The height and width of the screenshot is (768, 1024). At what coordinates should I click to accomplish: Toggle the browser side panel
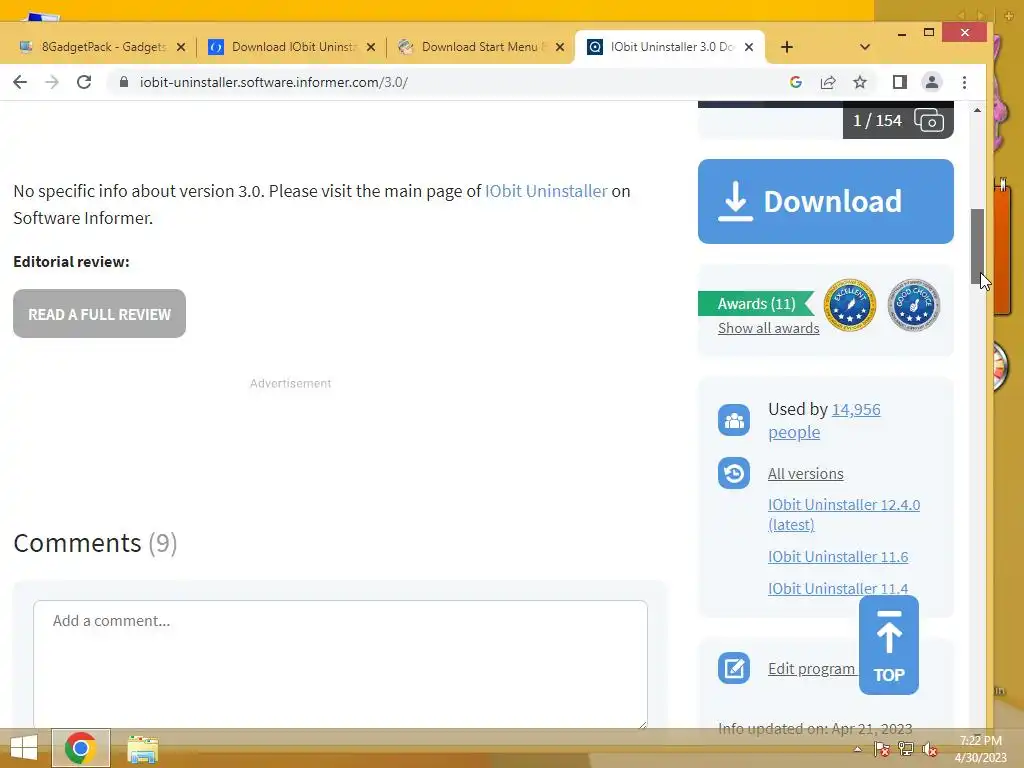click(x=899, y=82)
